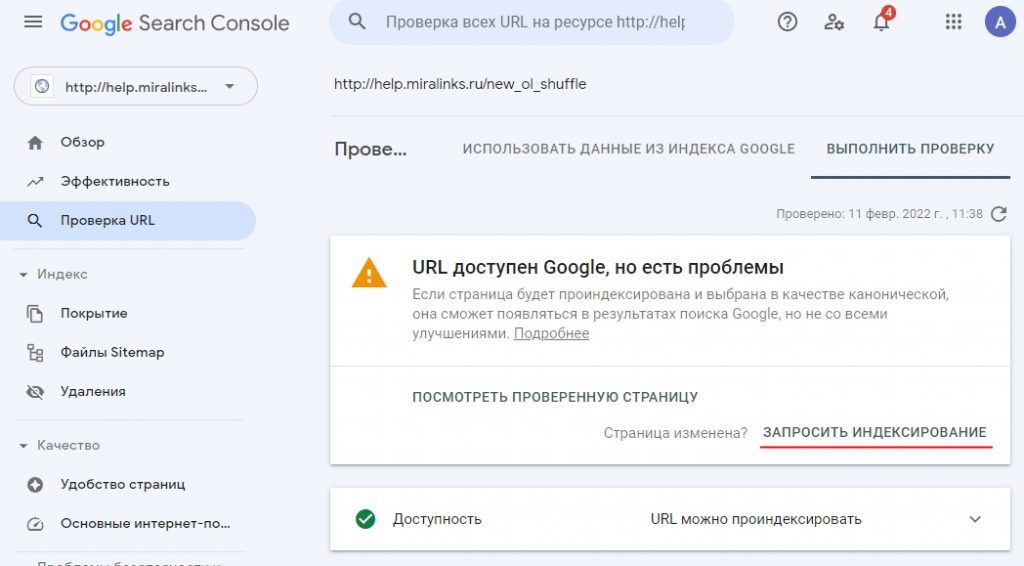1024x566 pixels.
Task: Open users and permissions settings icon
Action: (x=834, y=22)
